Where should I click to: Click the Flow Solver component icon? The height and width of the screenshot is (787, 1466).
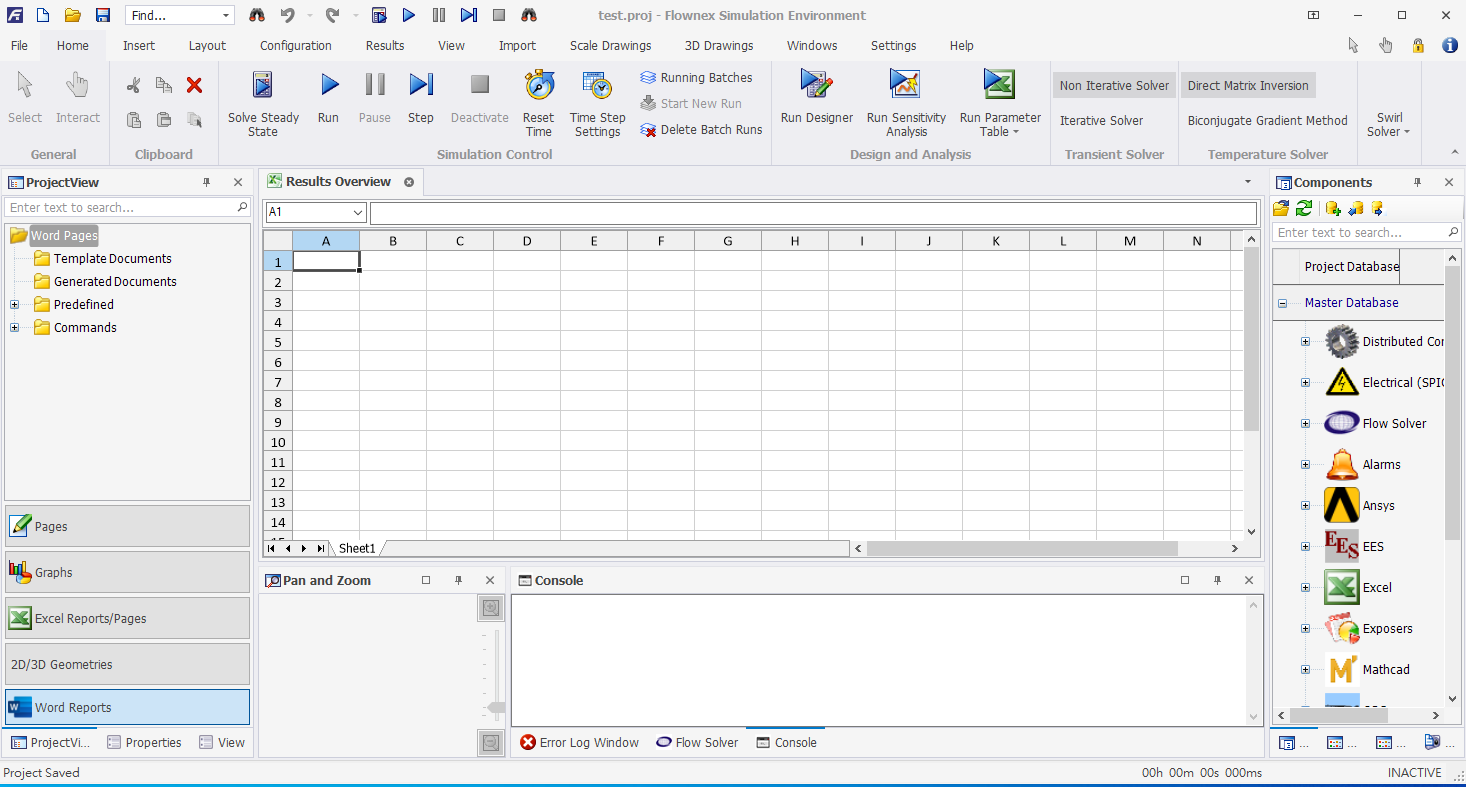[1341, 423]
